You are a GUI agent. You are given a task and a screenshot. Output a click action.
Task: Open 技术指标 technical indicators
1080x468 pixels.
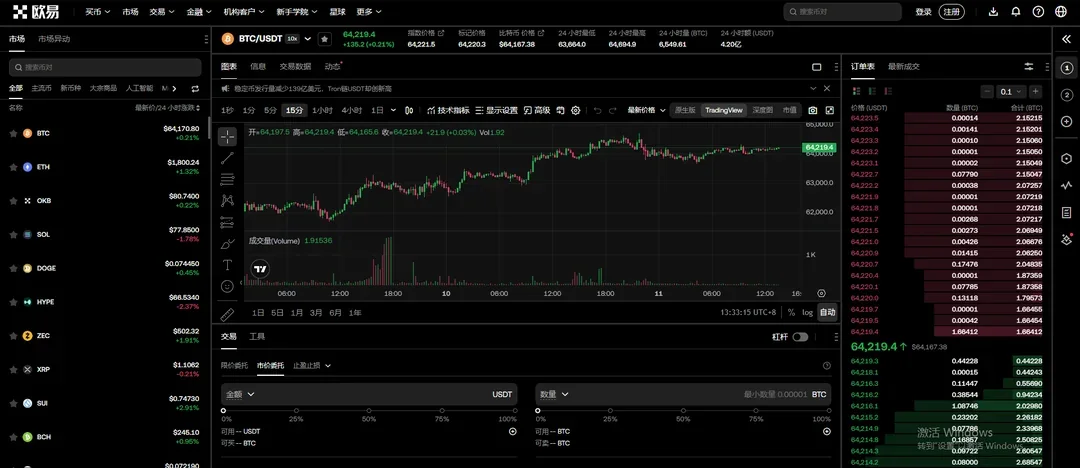448,110
